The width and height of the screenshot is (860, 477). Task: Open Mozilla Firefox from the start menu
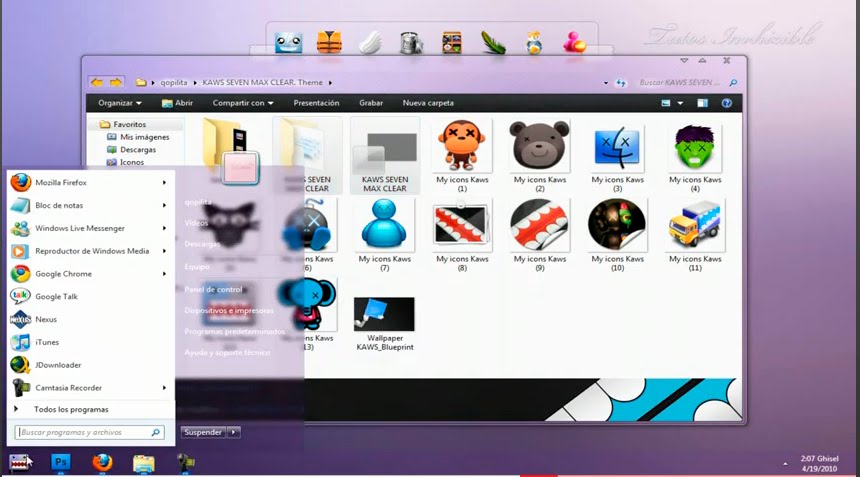point(90,183)
